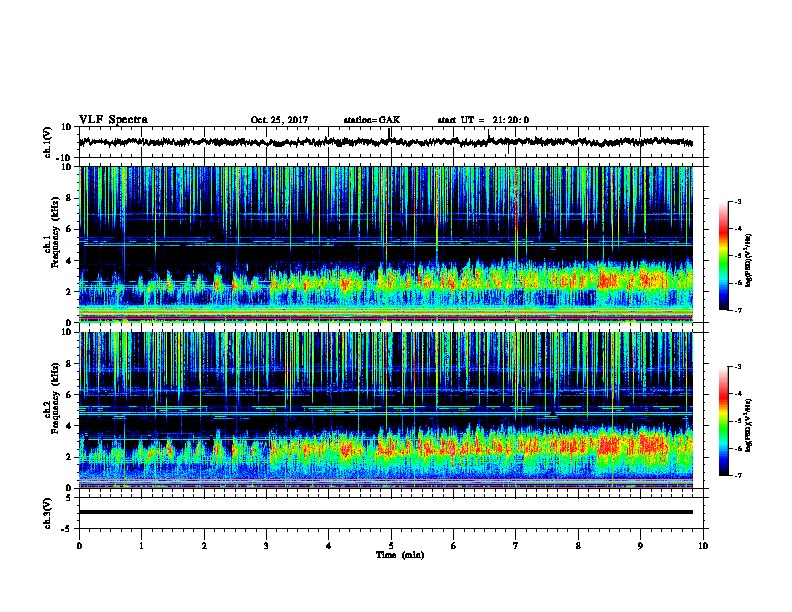Click the "VLF Spectra" plot title
792x612 pixels.
pos(113,120)
